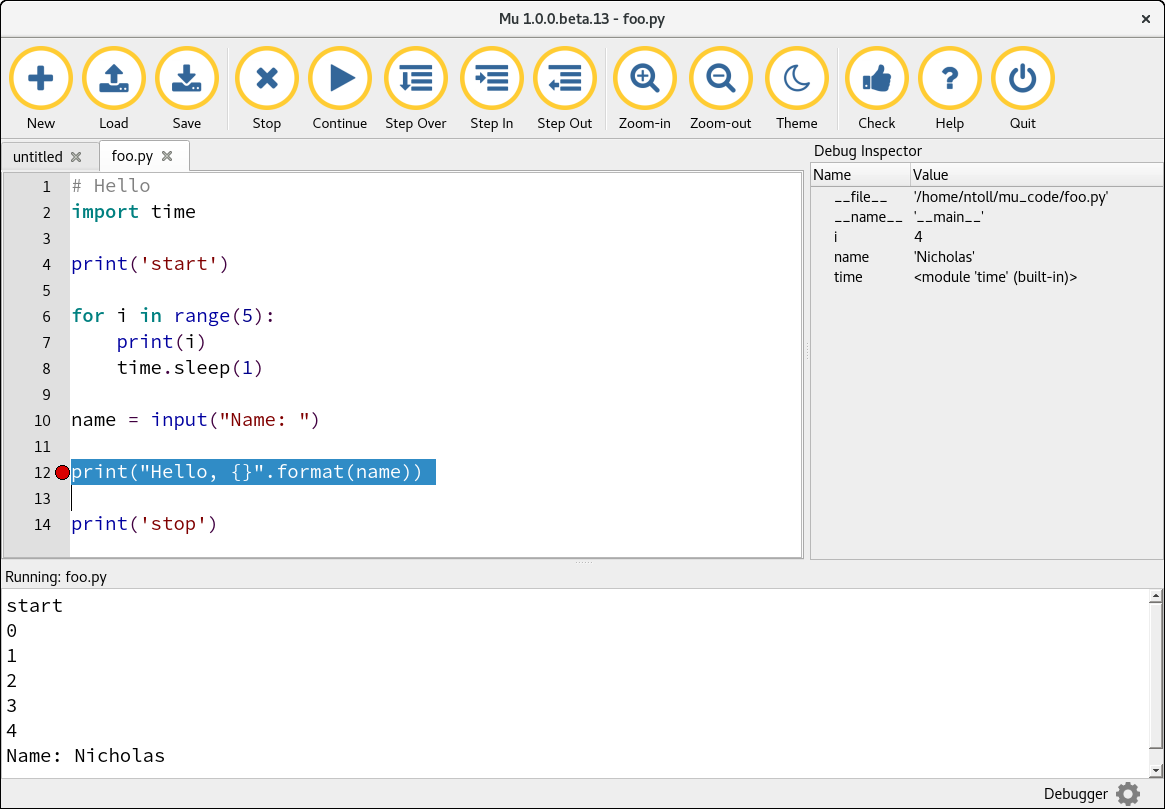Select the time module row

(x=987, y=277)
